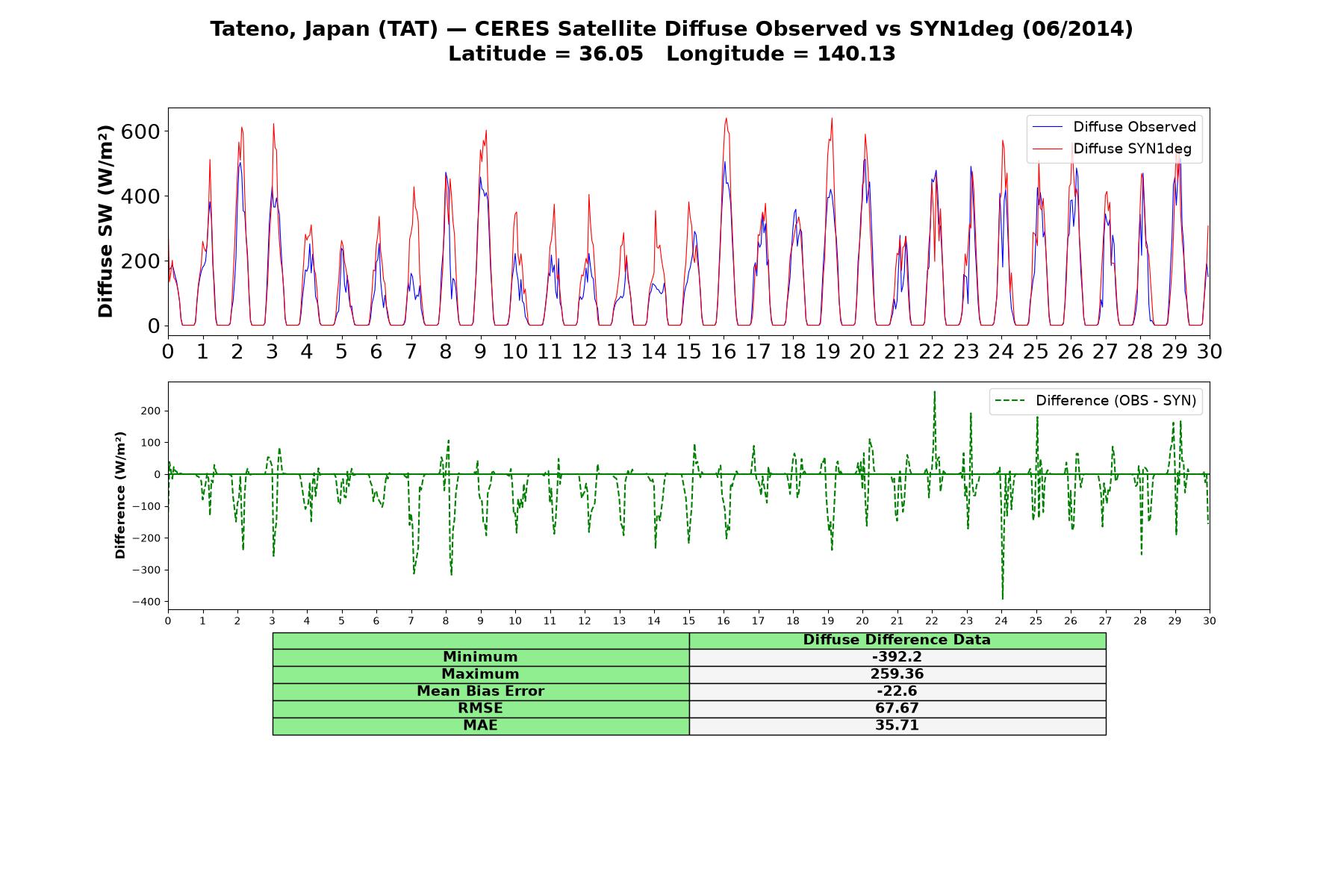Click the Diffuse Difference Data table header

897,640
